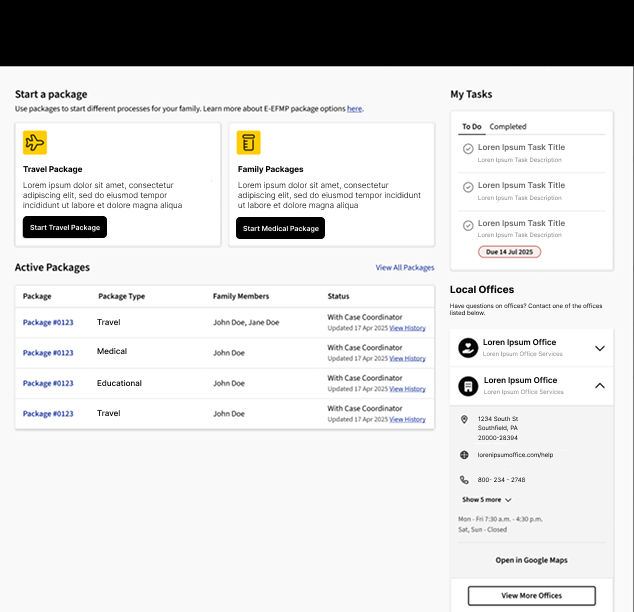
Task: Click the View More Offices button
Action: (531, 596)
